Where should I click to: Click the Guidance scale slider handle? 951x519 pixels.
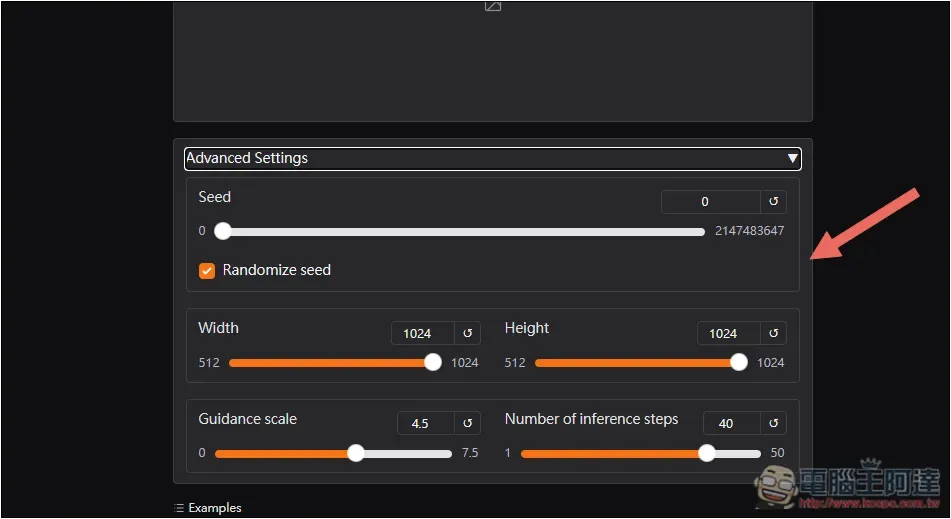point(356,453)
